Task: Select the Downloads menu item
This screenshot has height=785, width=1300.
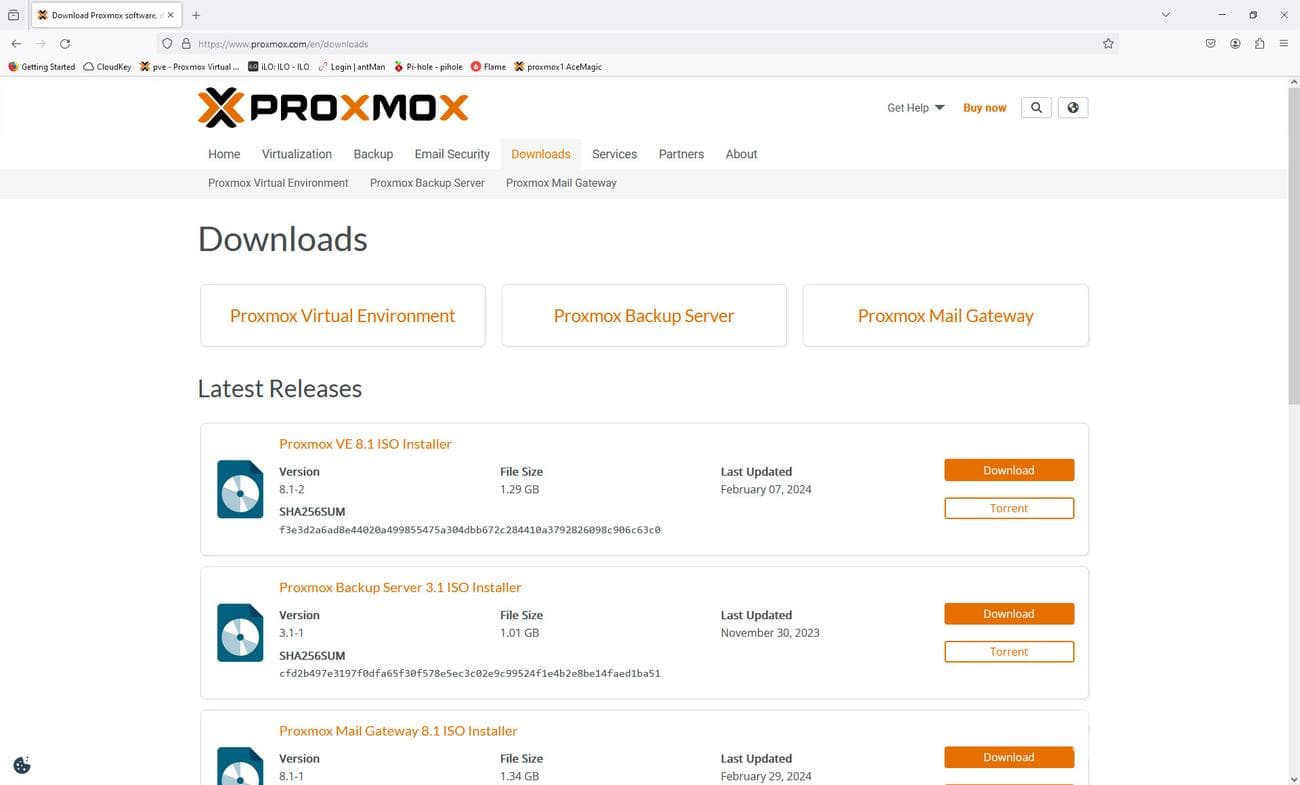Action: (x=541, y=154)
